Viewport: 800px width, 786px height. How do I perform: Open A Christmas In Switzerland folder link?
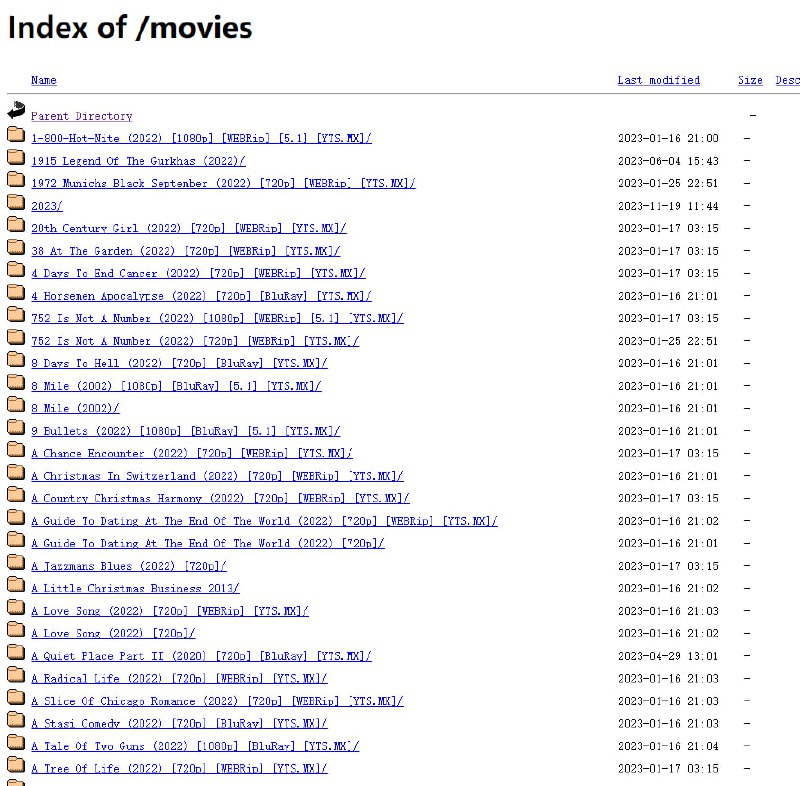(217, 476)
